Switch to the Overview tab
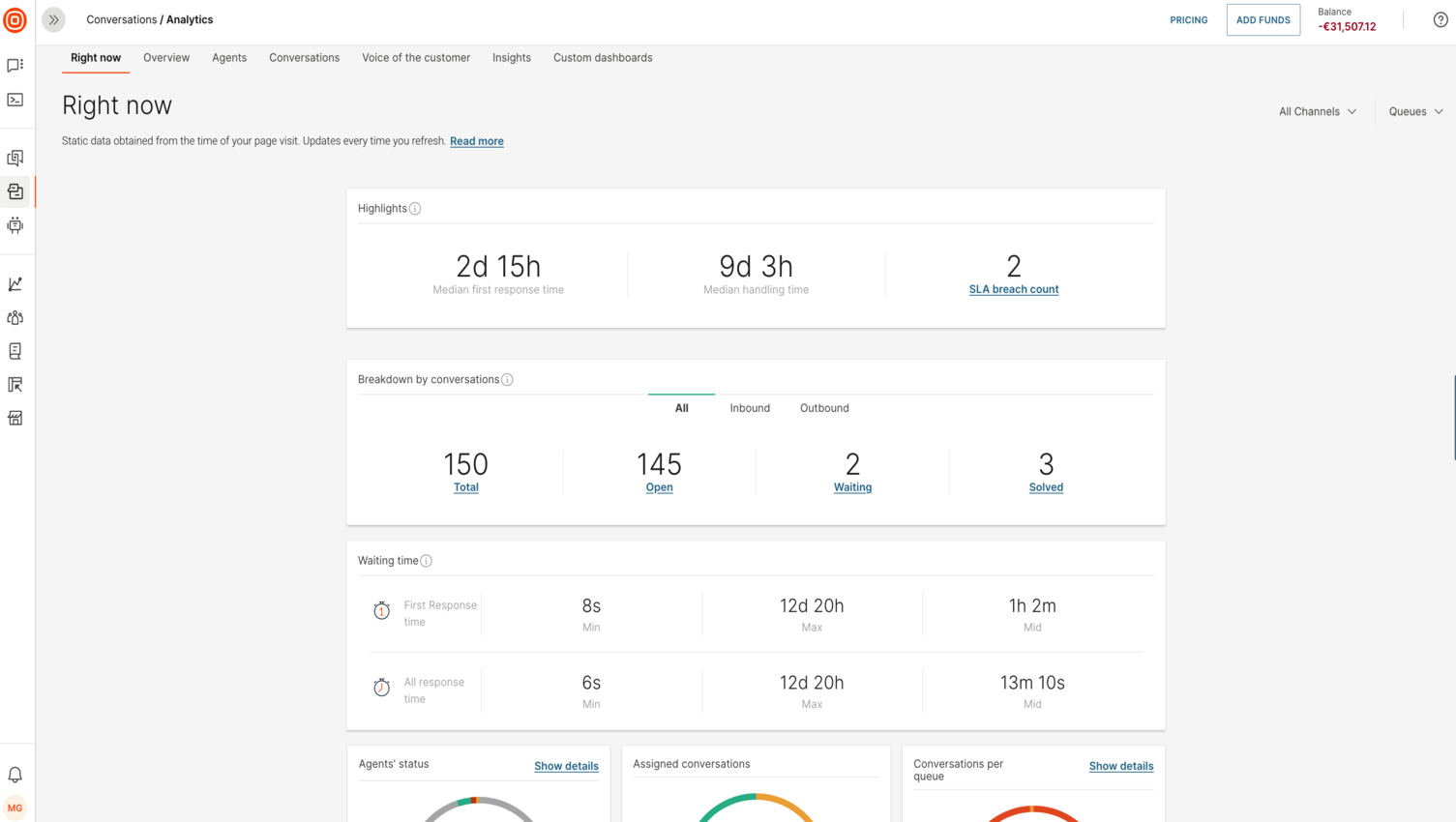Viewport: 1456px width, 822px height. click(x=165, y=58)
